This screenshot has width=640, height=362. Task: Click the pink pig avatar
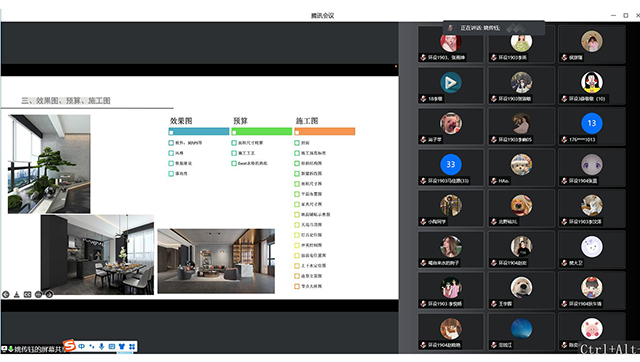(x=591, y=329)
